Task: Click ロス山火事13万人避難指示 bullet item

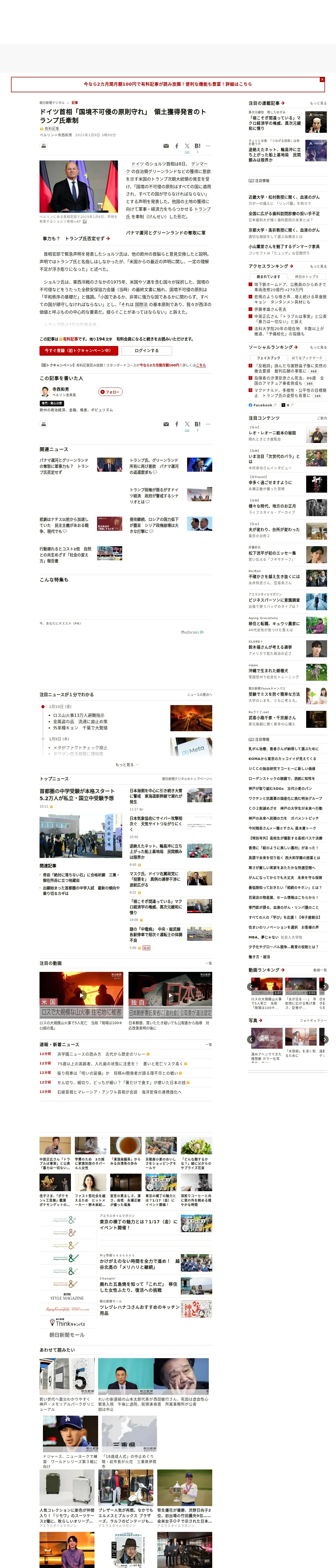Action: [x=79, y=716]
